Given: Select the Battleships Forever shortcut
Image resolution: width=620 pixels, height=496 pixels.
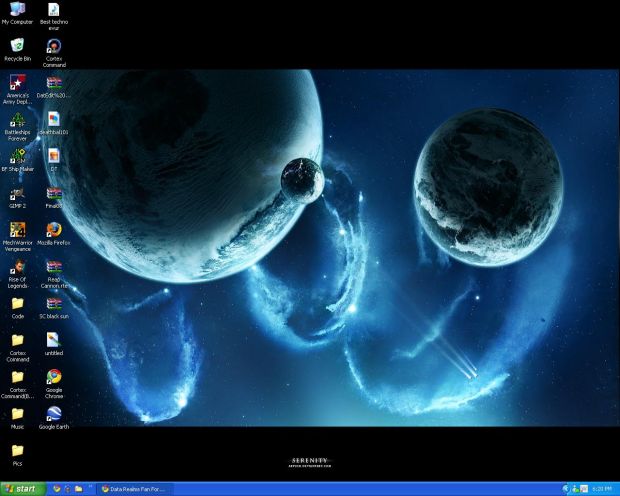Looking at the screenshot, I should pos(17,127).
